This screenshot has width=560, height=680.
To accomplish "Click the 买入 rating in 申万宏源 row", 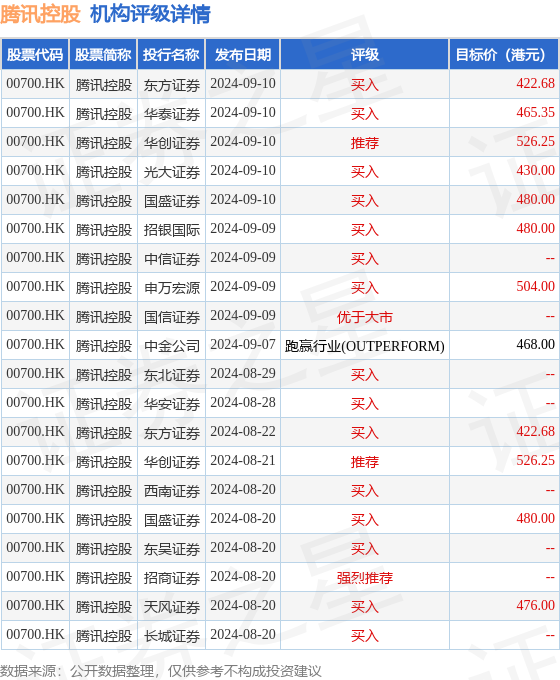I will (x=365, y=288).
